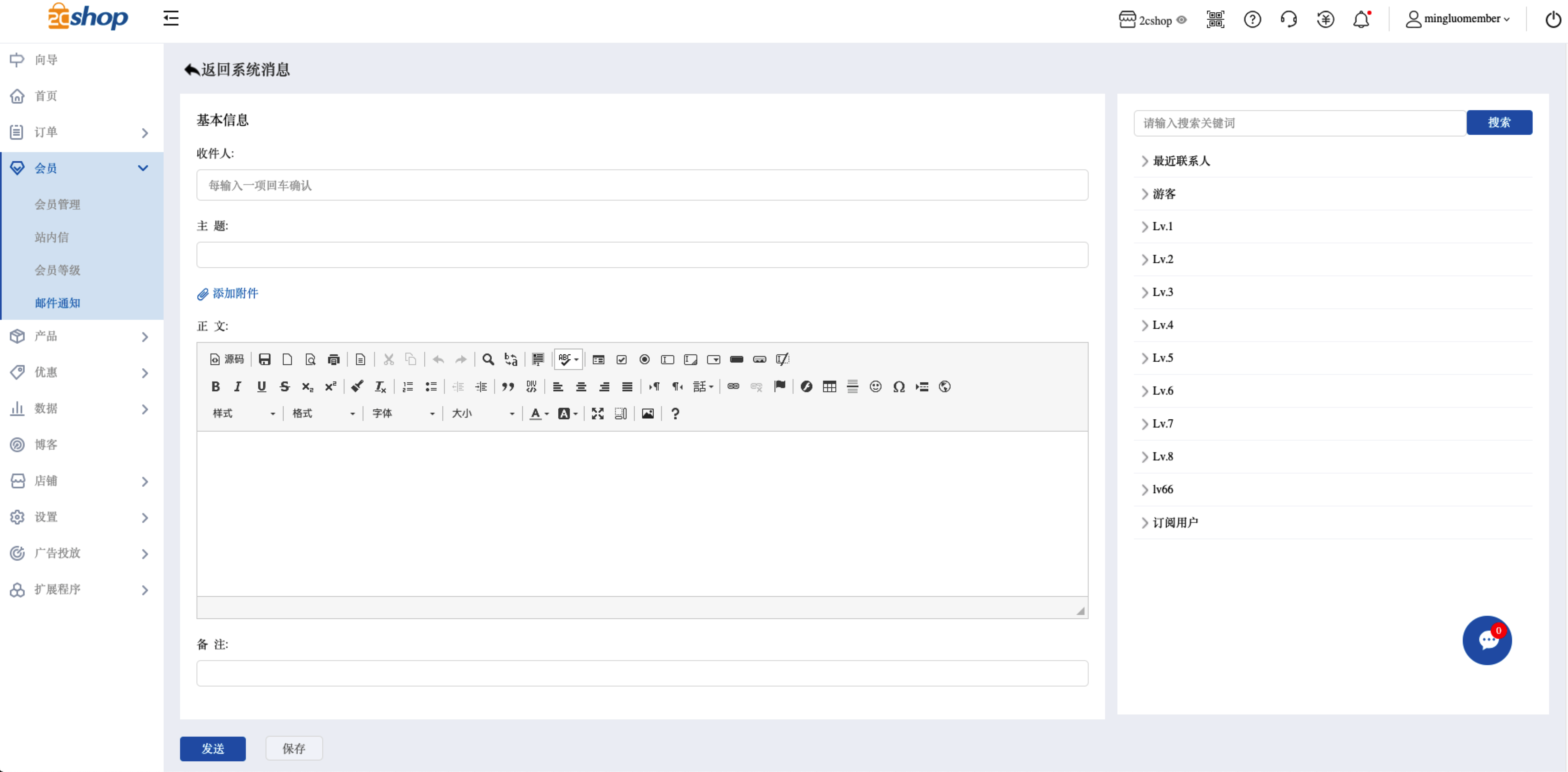Insert a bulleted list
The width and height of the screenshot is (1568, 772).
[x=431, y=386]
